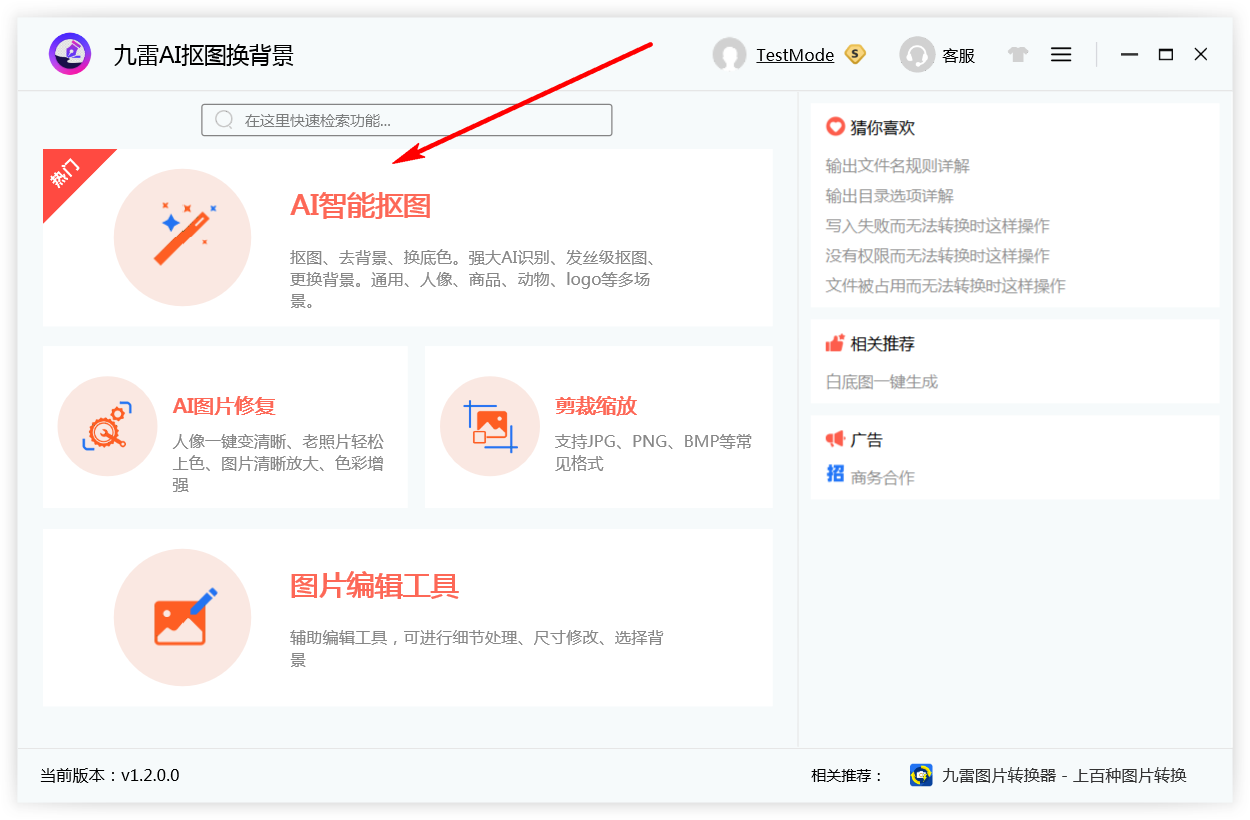Screen dimensions: 1250x820
Task: Minimize the application window
Action: (1130, 54)
